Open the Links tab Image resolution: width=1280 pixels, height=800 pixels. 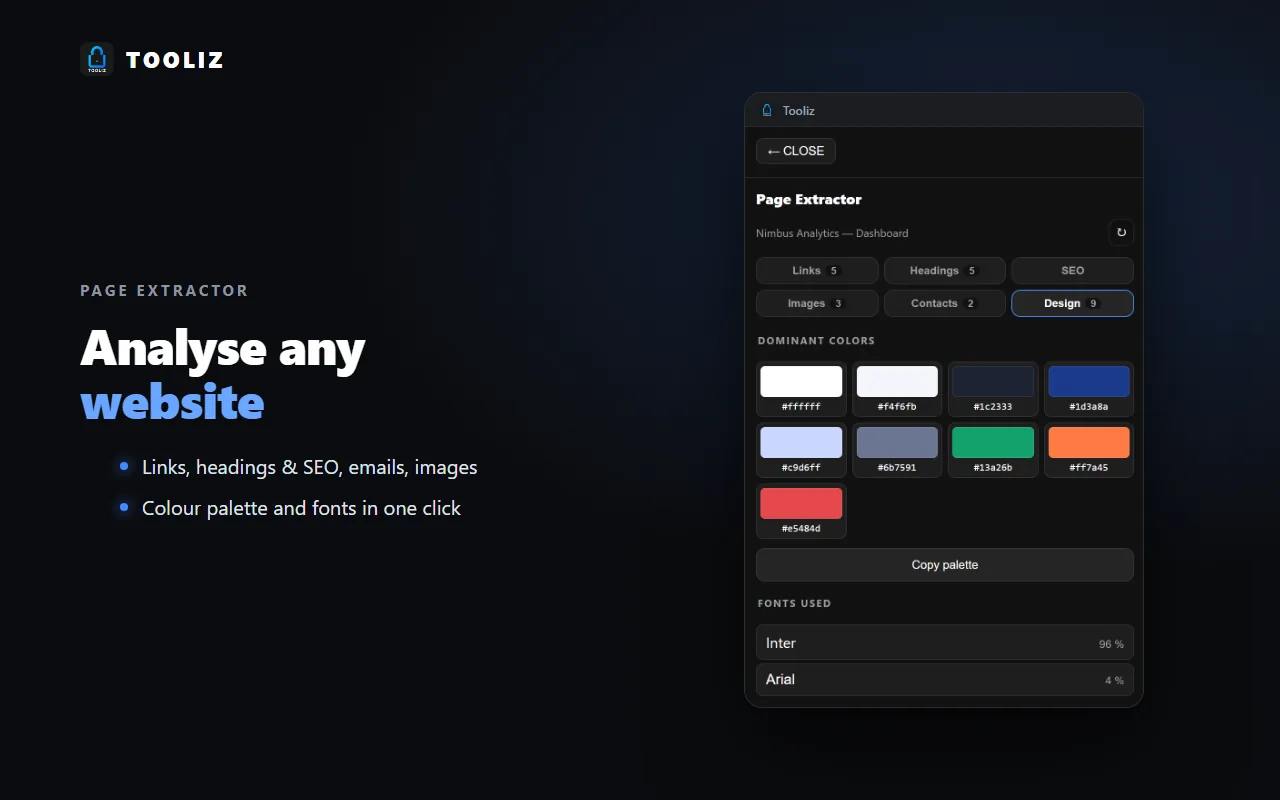[817, 270]
